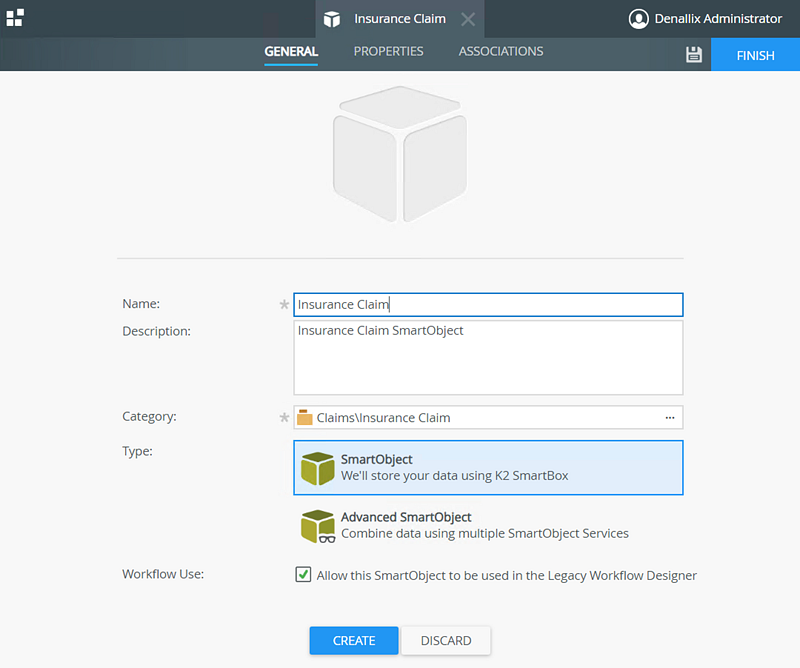
Task: Click the Category folder icon
Action: (x=305, y=418)
